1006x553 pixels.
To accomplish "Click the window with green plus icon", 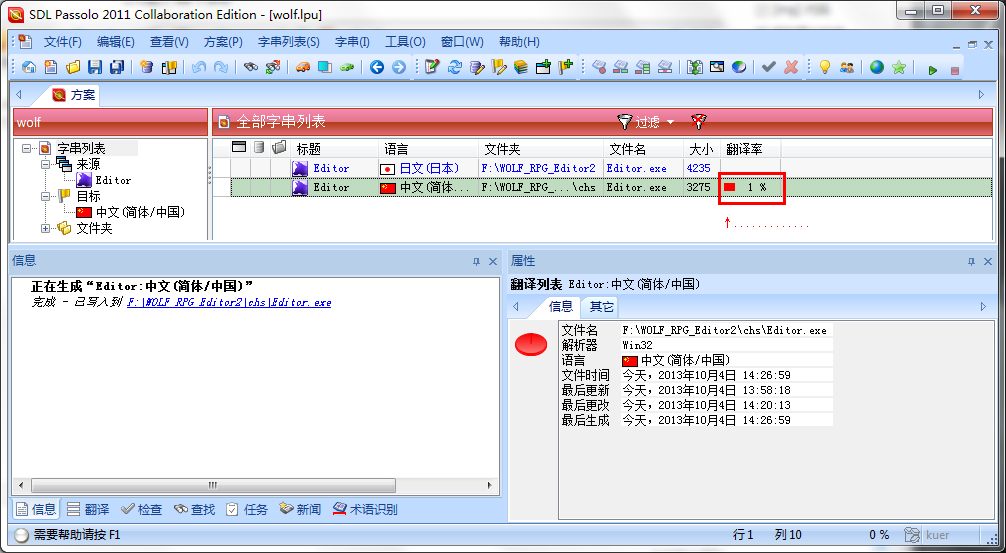I will (x=543, y=67).
